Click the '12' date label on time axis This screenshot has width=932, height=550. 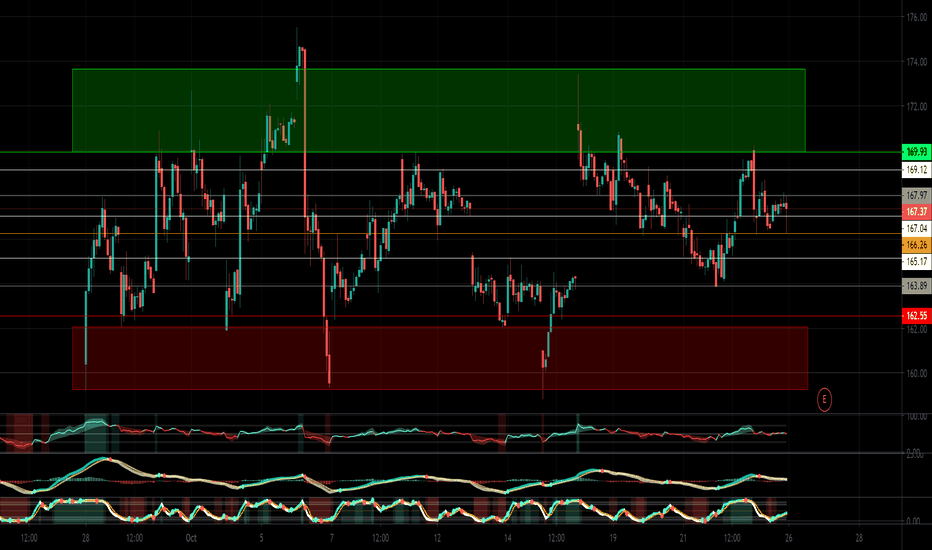pos(437,538)
